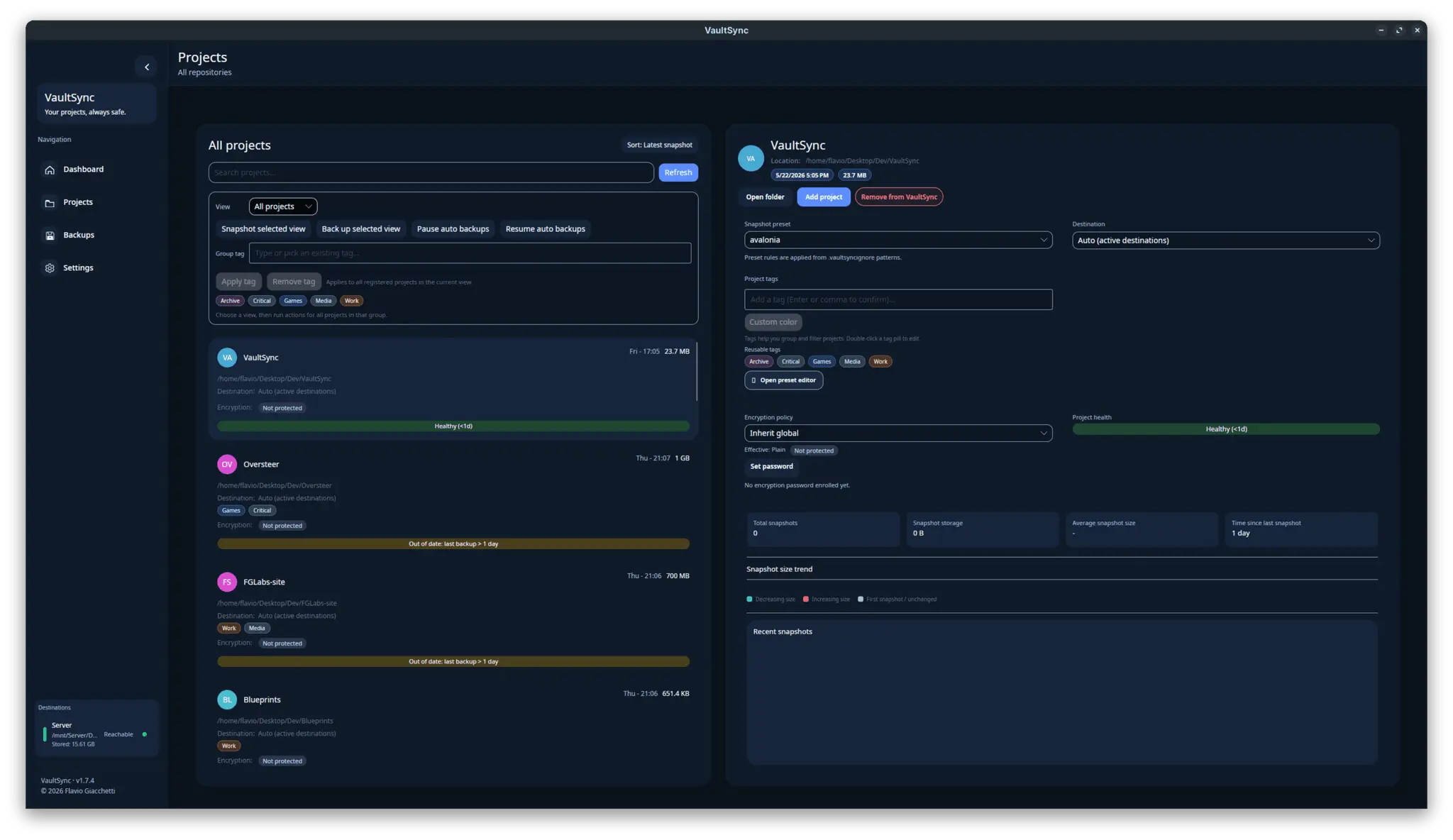This screenshot has height=840, width=1453.
Task: Click the Apply tag button
Action: click(238, 282)
